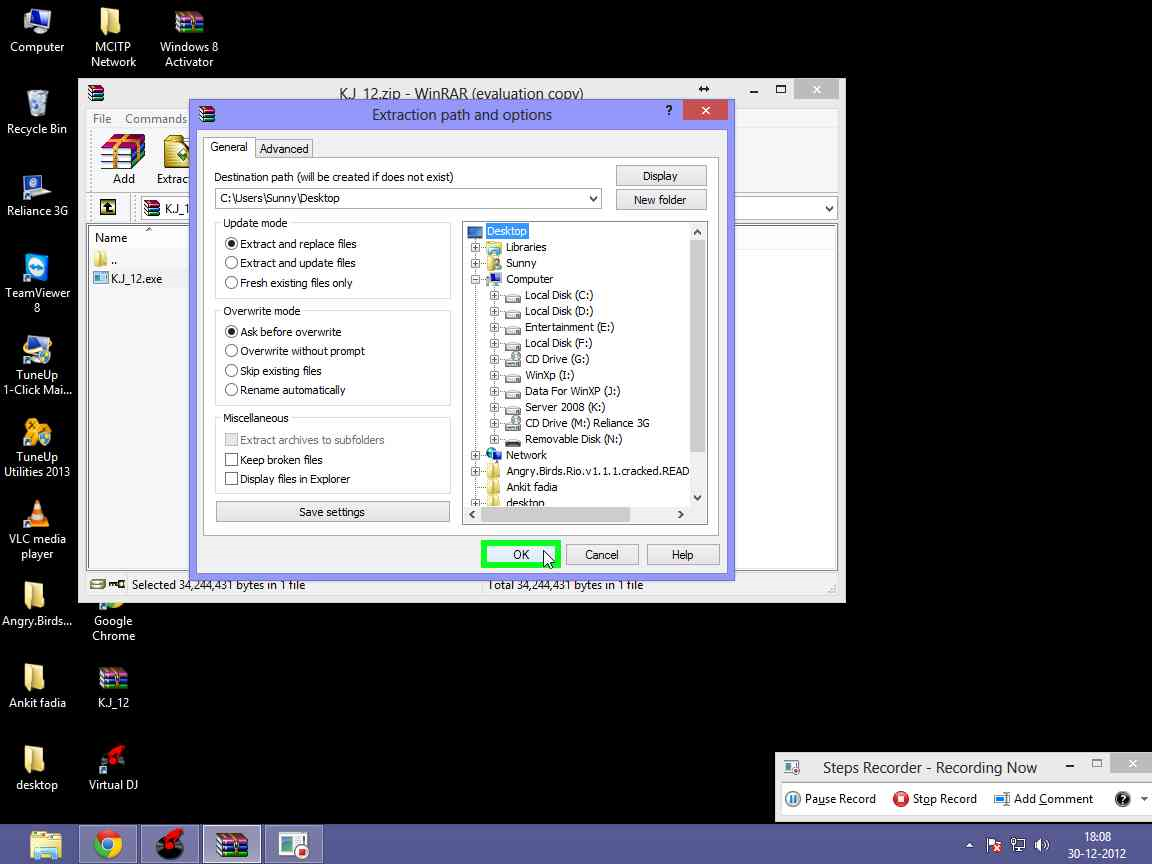Select Overwrite without prompt
The image size is (1152, 864).
pos(295,351)
